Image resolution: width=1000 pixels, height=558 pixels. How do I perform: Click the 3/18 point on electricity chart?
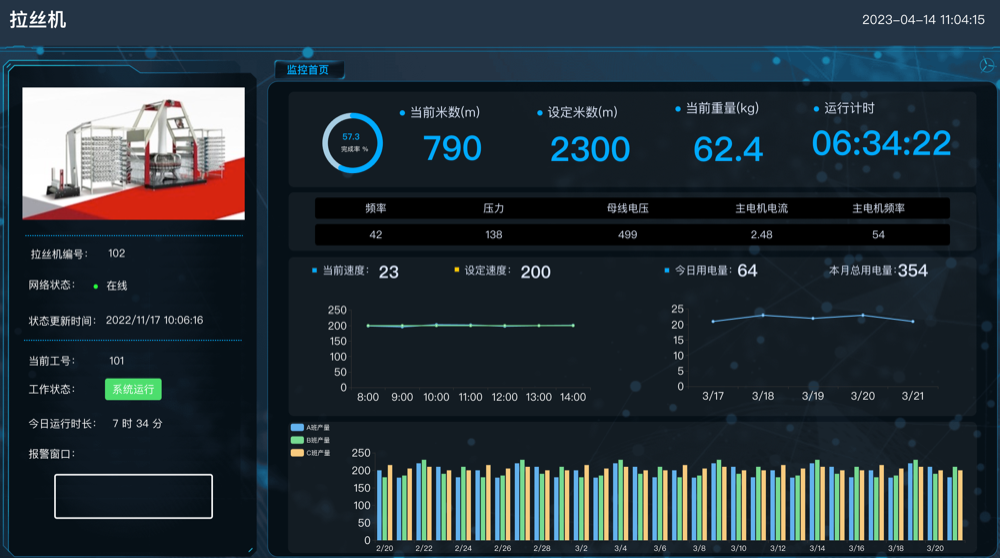(763, 315)
